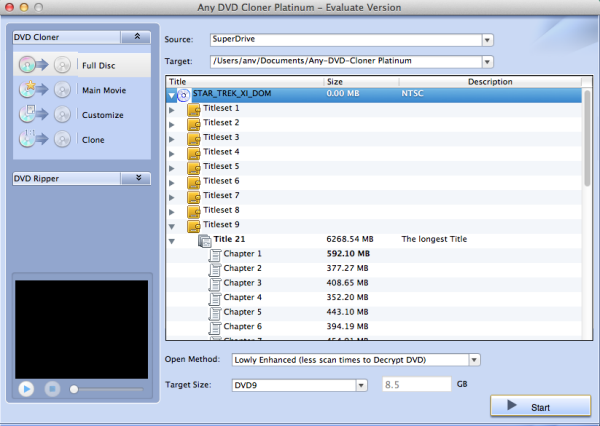The image size is (600, 426).
Task: Start the DVD copy process
Action: pos(541,406)
